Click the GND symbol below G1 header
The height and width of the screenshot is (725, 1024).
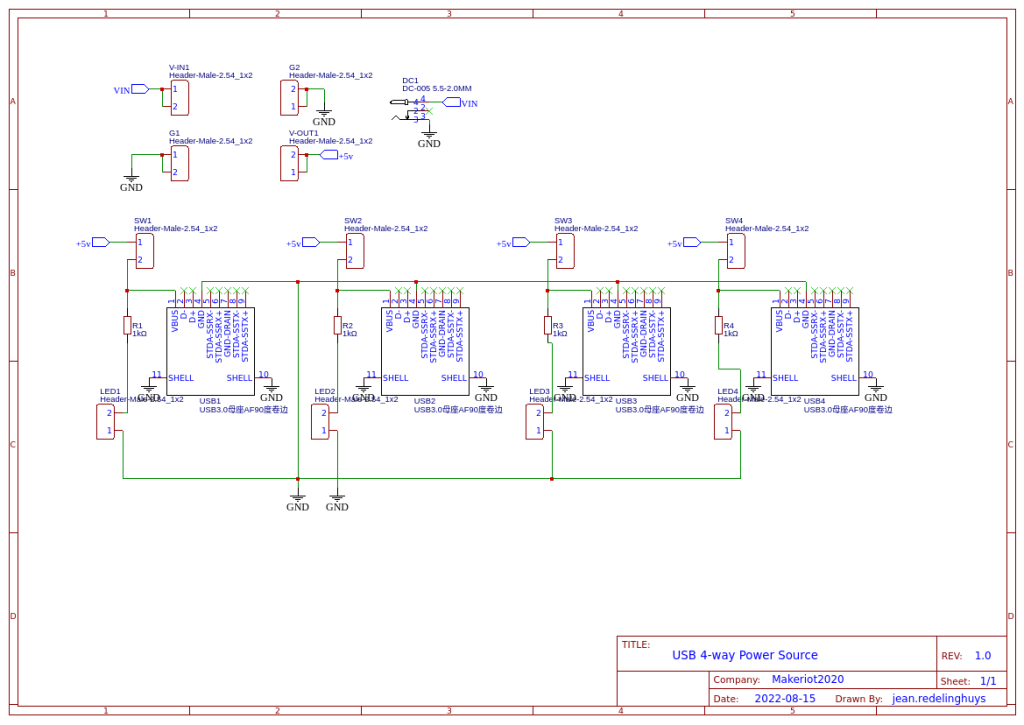(x=131, y=183)
